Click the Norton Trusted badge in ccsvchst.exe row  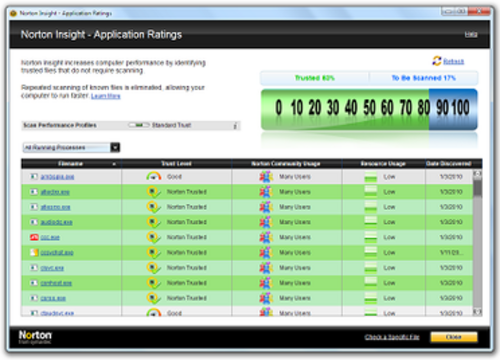[x=153, y=252]
